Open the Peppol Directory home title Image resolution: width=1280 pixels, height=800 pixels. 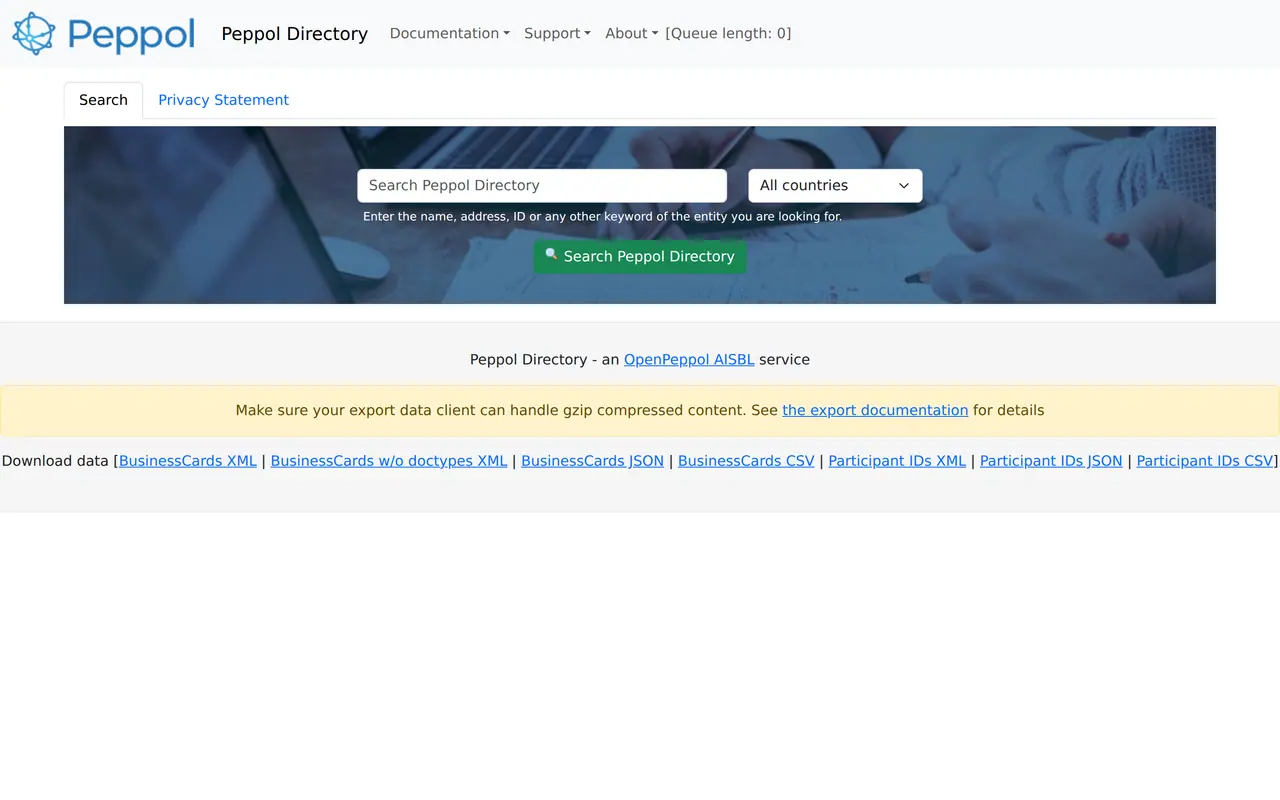pyautogui.click(x=294, y=34)
